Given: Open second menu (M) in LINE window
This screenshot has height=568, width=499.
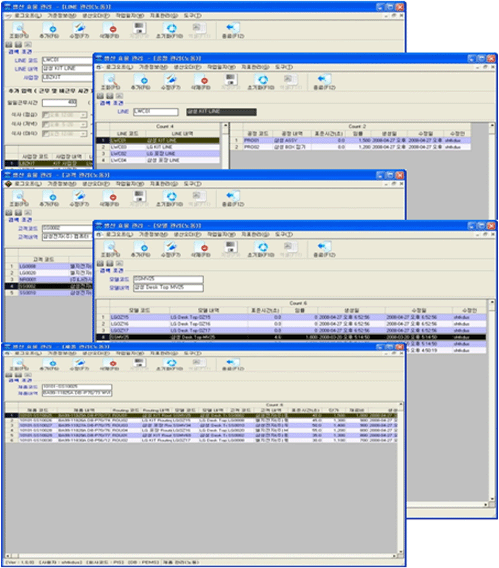Looking at the screenshot, I should 62,16.
